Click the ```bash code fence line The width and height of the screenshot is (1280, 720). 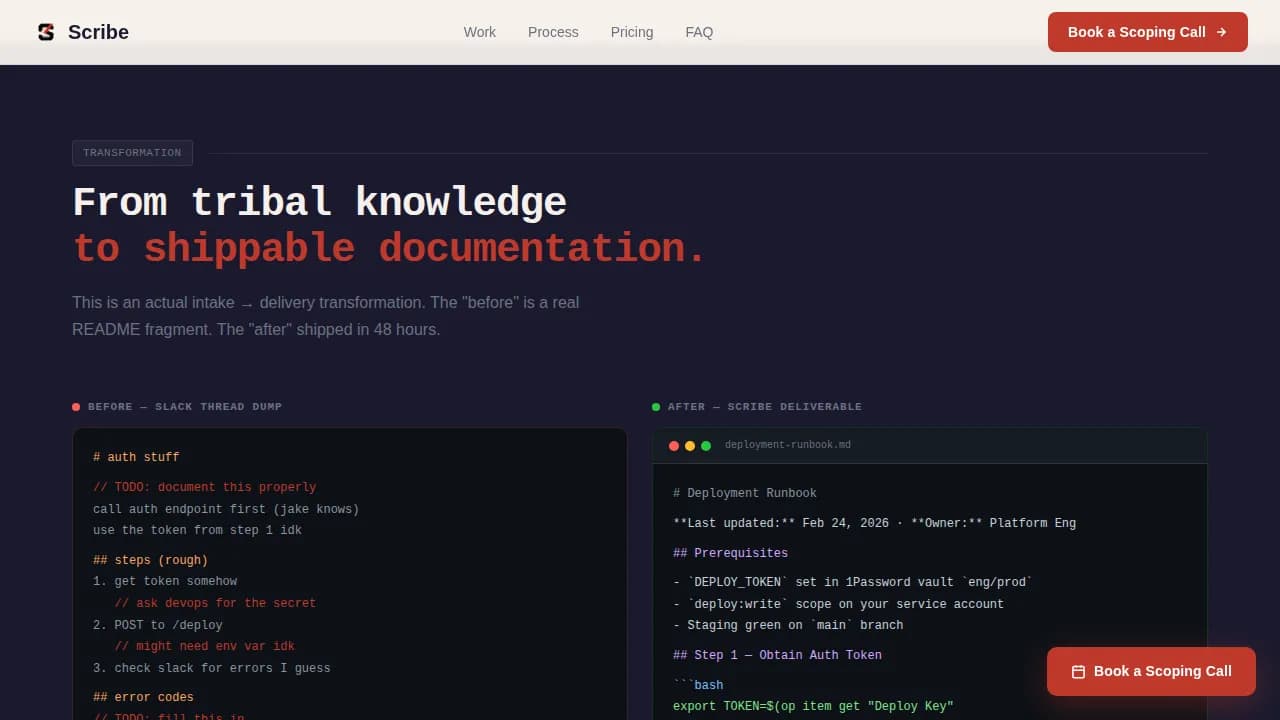click(698, 685)
